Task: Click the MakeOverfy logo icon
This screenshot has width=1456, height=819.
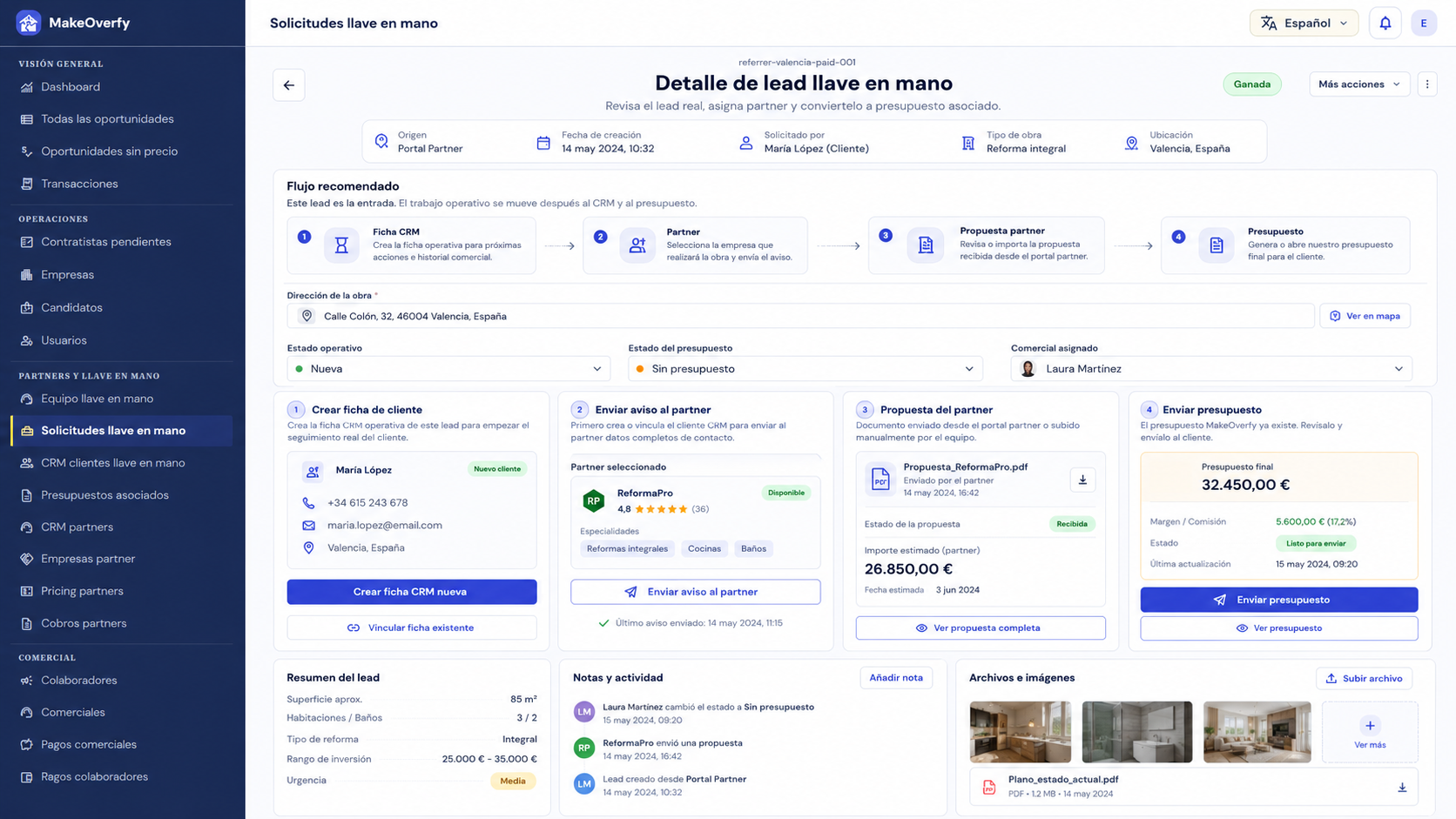Action: click(x=29, y=23)
